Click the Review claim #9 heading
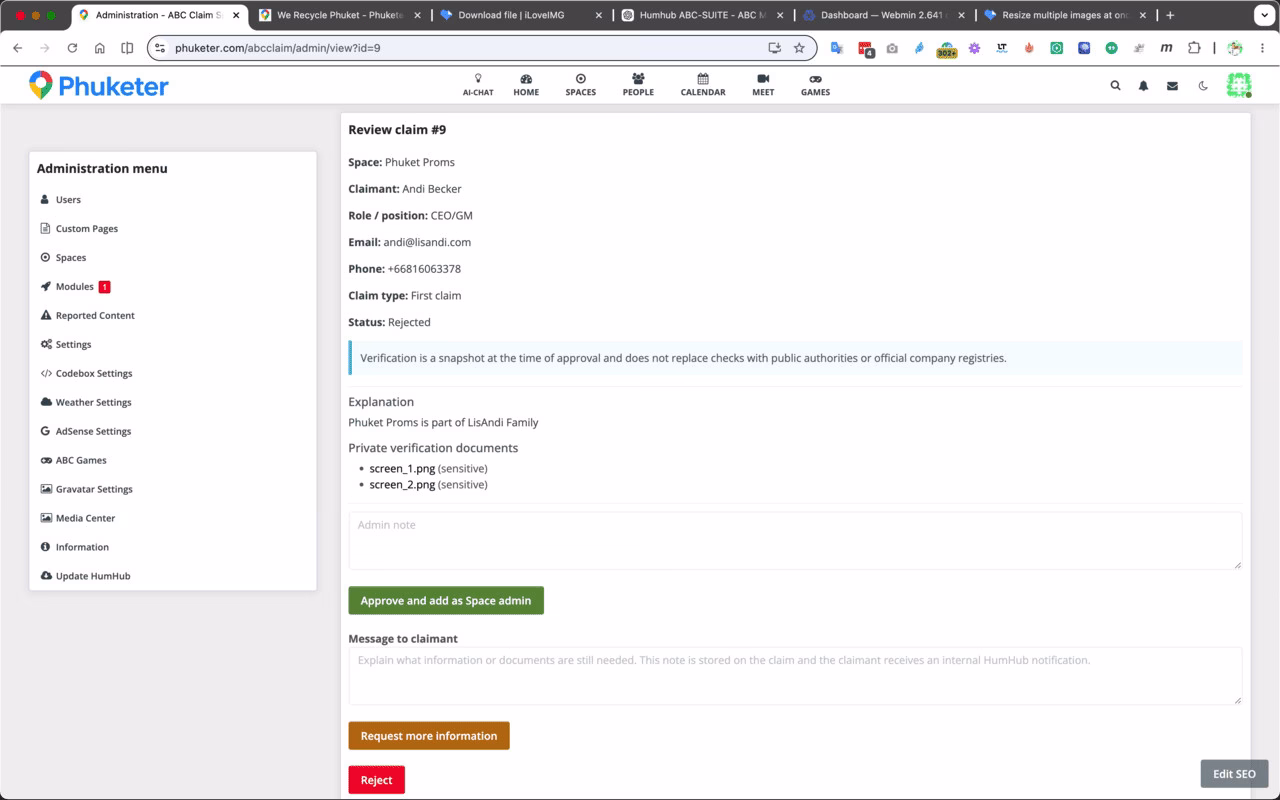This screenshot has height=800, width=1280. tap(397, 130)
